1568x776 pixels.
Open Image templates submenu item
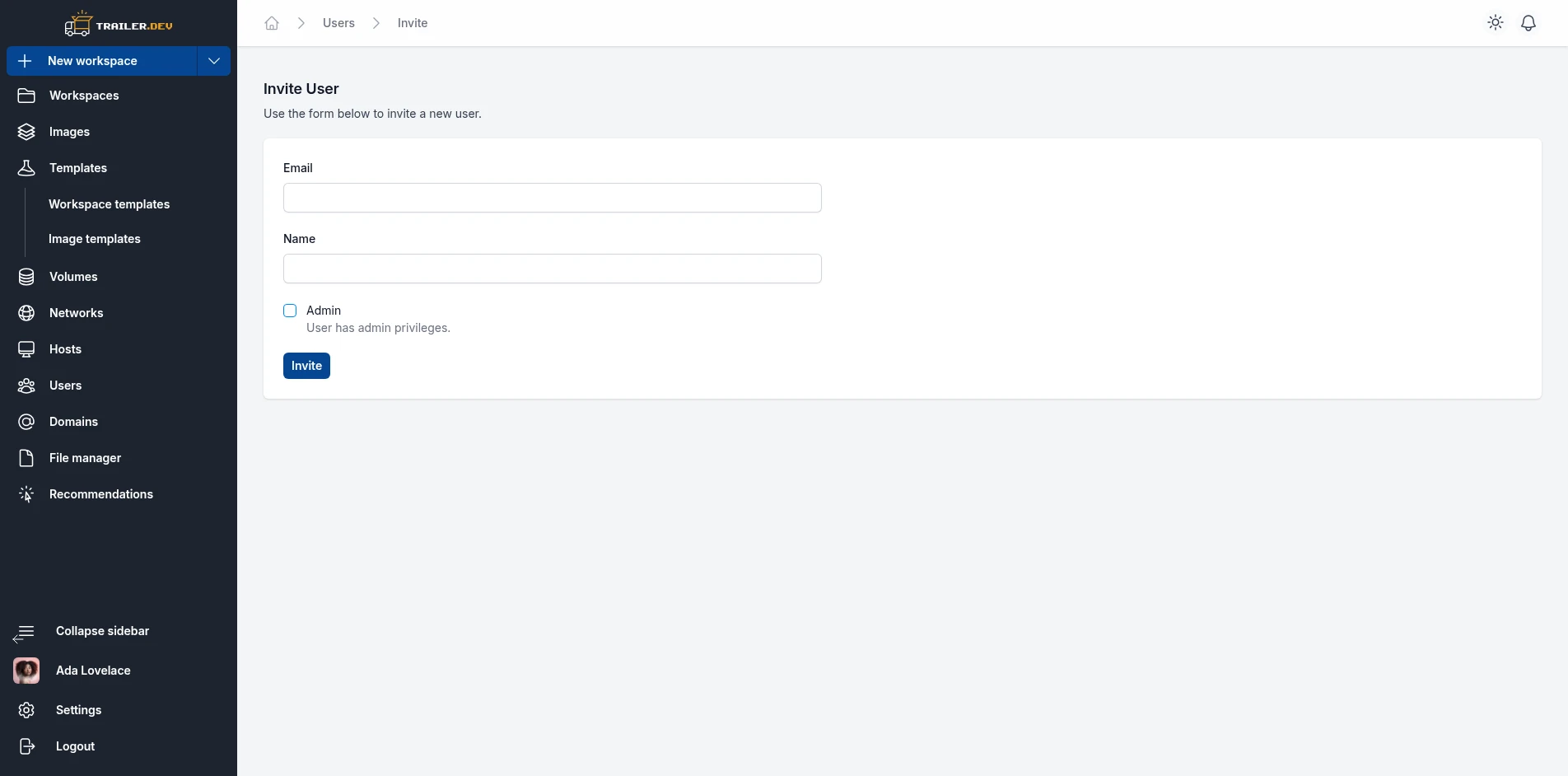point(95,239)
